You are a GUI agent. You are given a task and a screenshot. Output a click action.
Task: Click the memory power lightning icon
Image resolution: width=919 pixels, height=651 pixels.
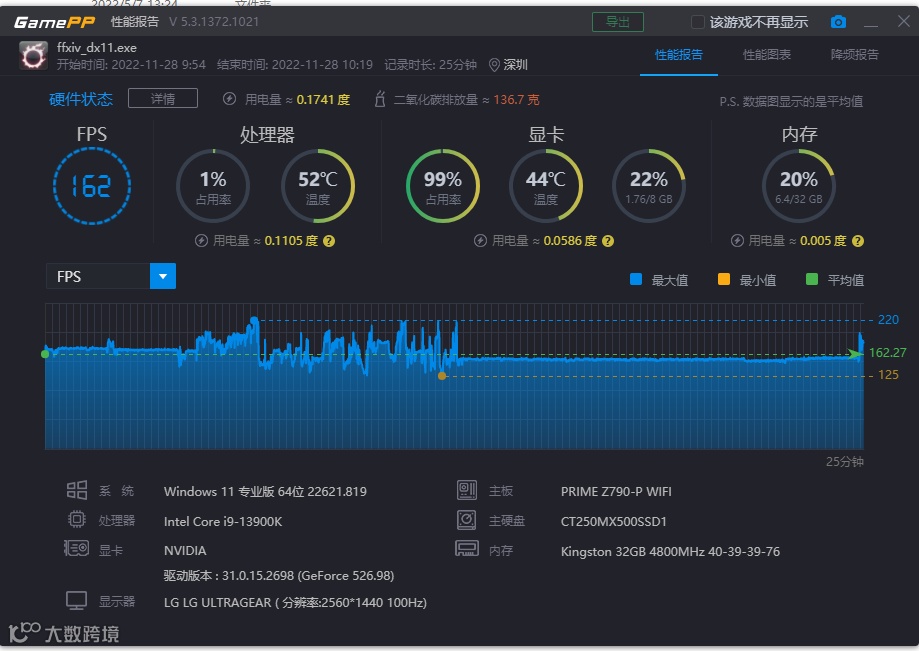[x=737, y=241]
